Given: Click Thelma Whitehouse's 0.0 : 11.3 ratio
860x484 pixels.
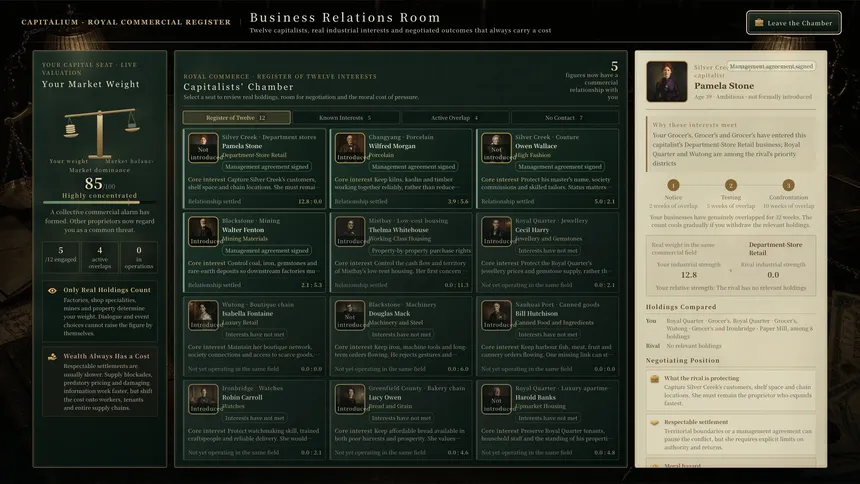Looking at the screenshot, I should pyautogui.click(x=457, y=285).
